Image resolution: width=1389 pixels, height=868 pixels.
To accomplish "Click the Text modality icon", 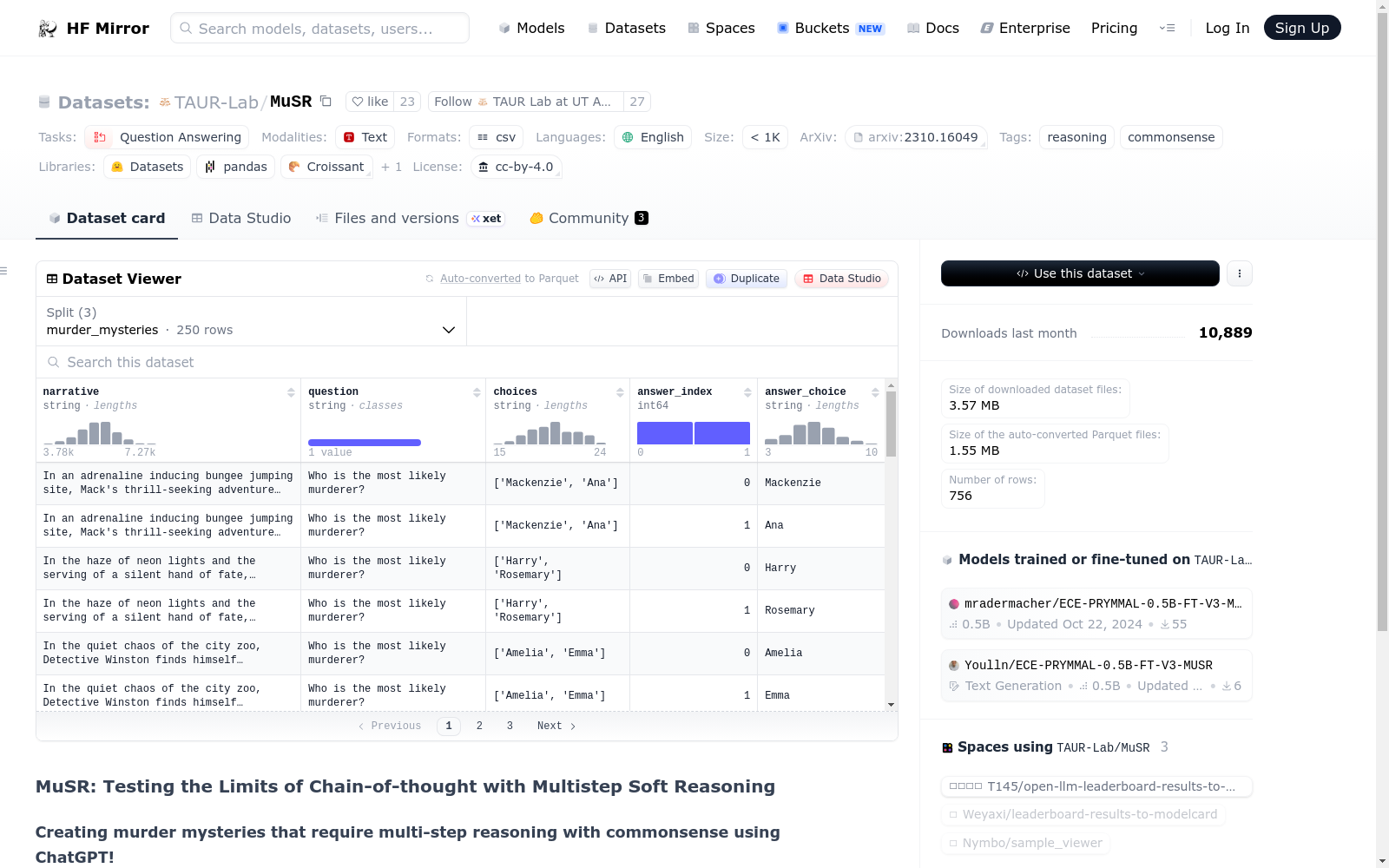I will click(349, 137).
